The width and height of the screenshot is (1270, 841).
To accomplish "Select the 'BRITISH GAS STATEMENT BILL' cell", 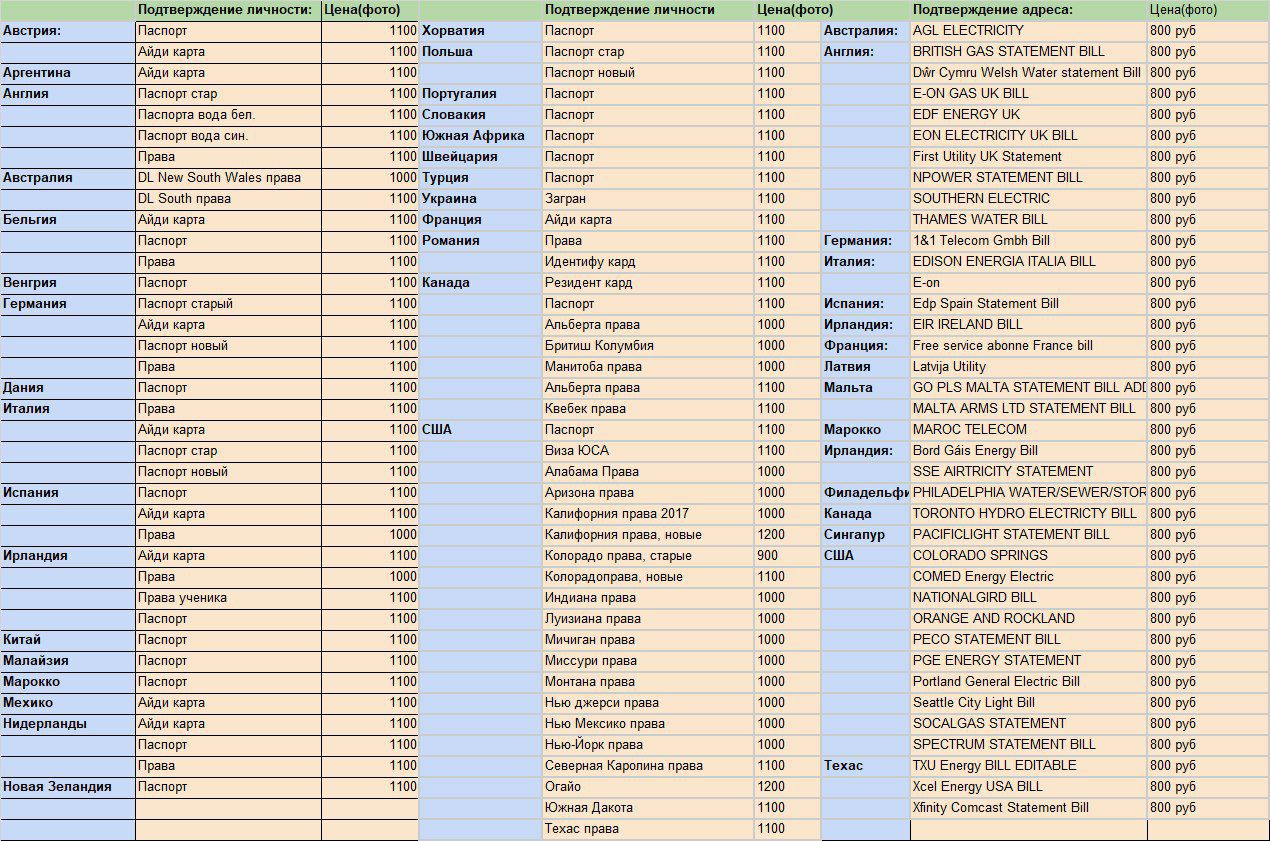I will (1028, 52).
